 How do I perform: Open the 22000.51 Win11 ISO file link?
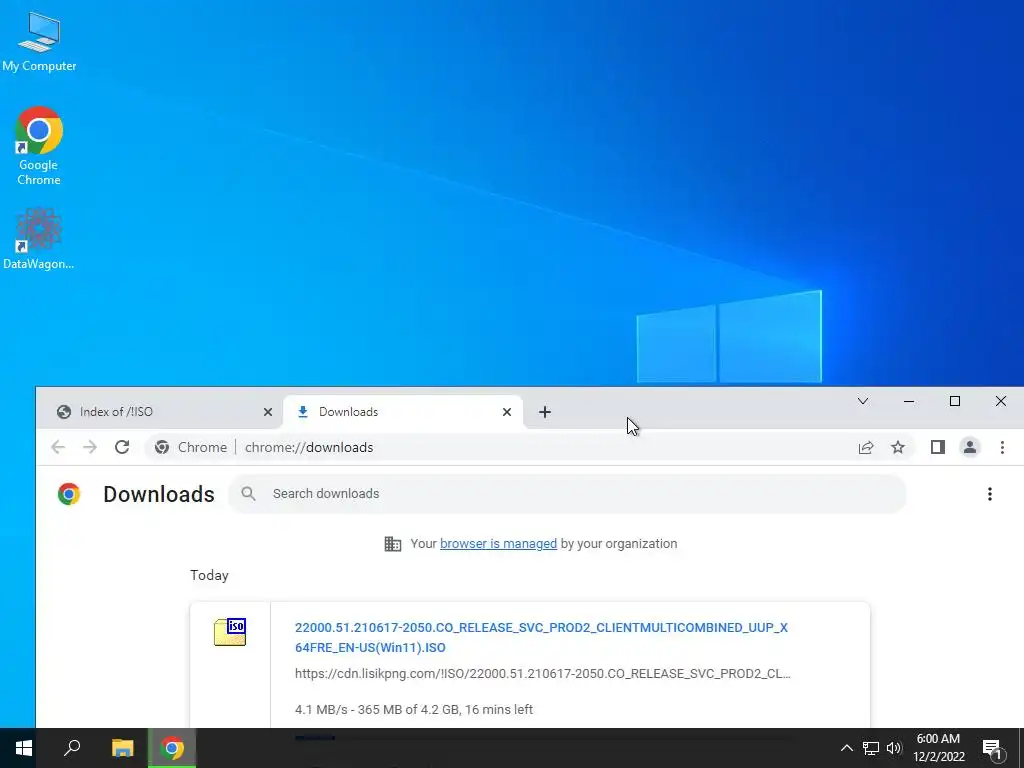(541, 637)
